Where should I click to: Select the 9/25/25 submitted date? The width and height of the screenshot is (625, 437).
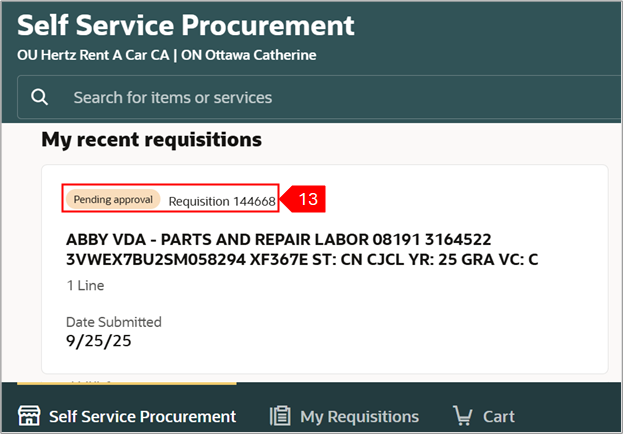99,341
